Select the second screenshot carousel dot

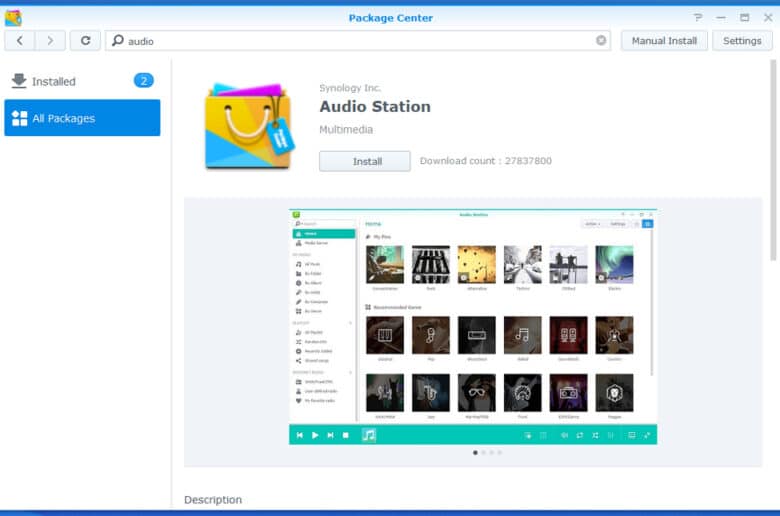[484, 453]
